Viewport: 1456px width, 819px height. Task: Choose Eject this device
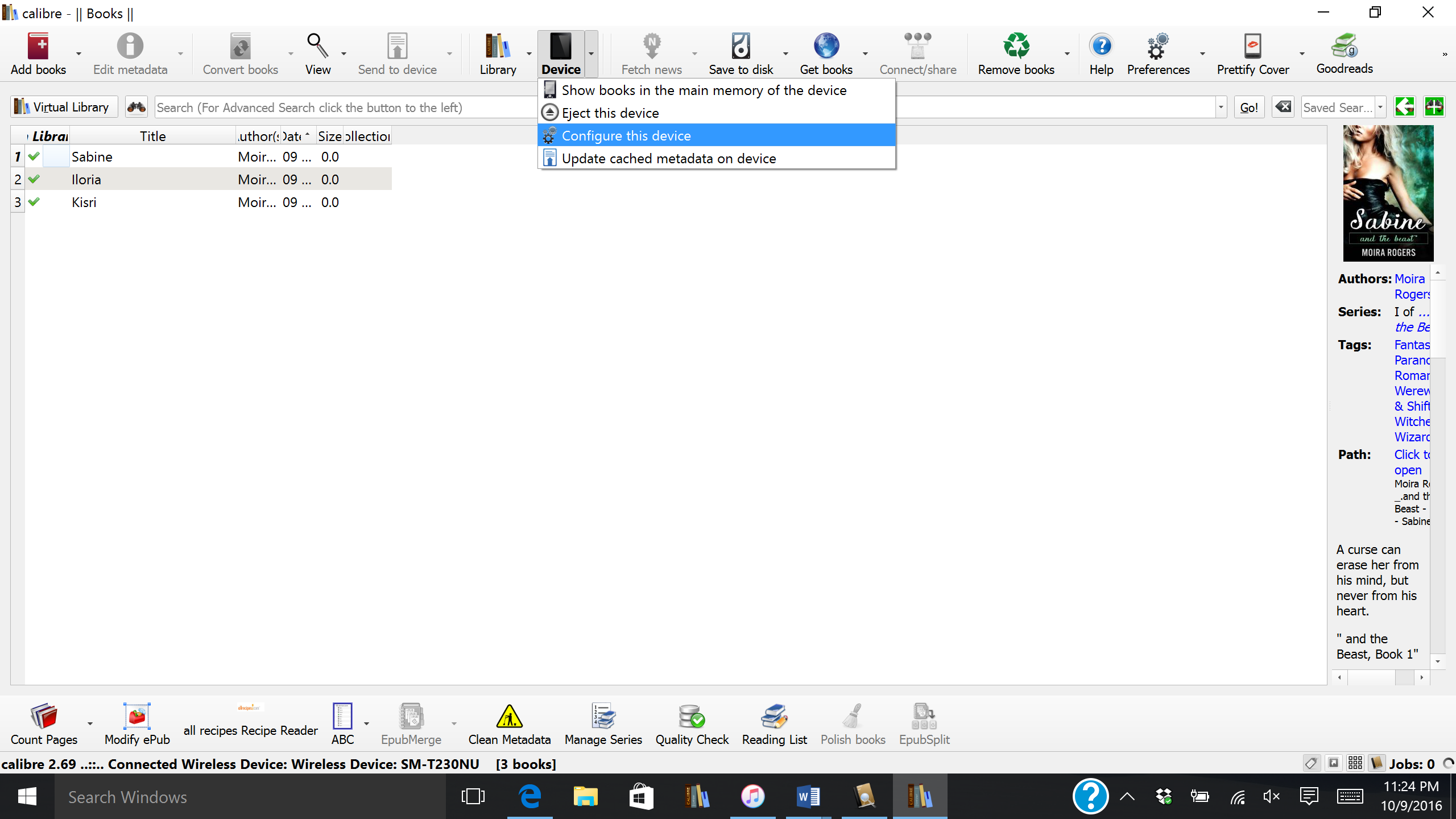(610, 113)
